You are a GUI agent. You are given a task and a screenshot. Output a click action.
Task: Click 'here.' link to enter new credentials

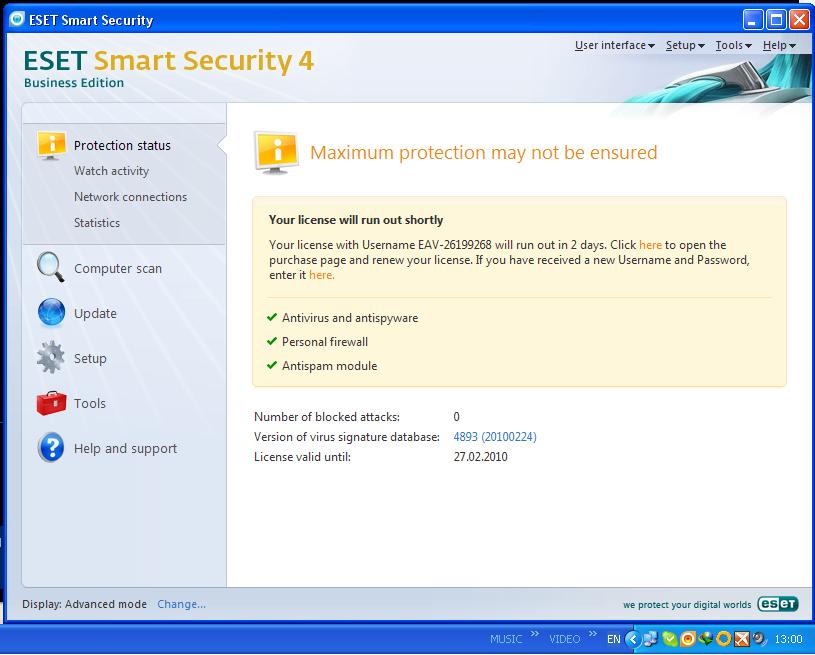322,275
